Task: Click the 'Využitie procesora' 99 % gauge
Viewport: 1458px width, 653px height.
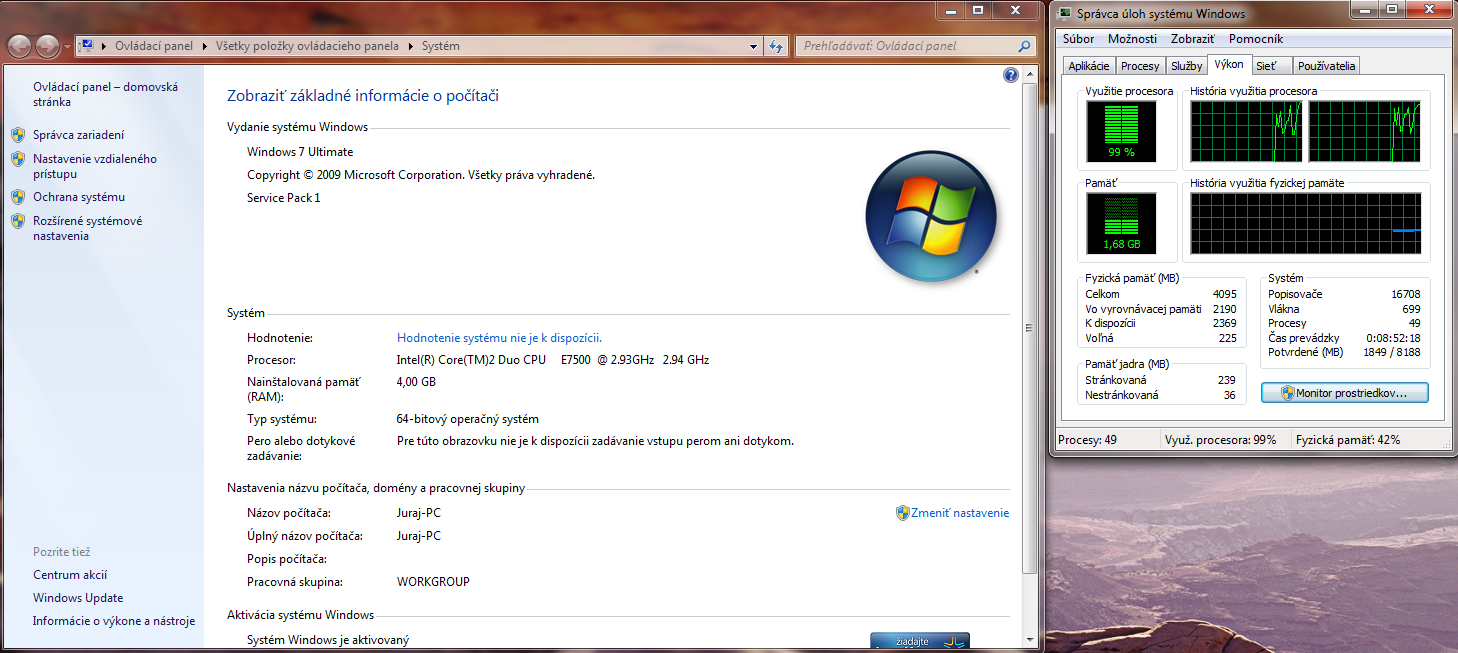Action: coord(1121,132)
